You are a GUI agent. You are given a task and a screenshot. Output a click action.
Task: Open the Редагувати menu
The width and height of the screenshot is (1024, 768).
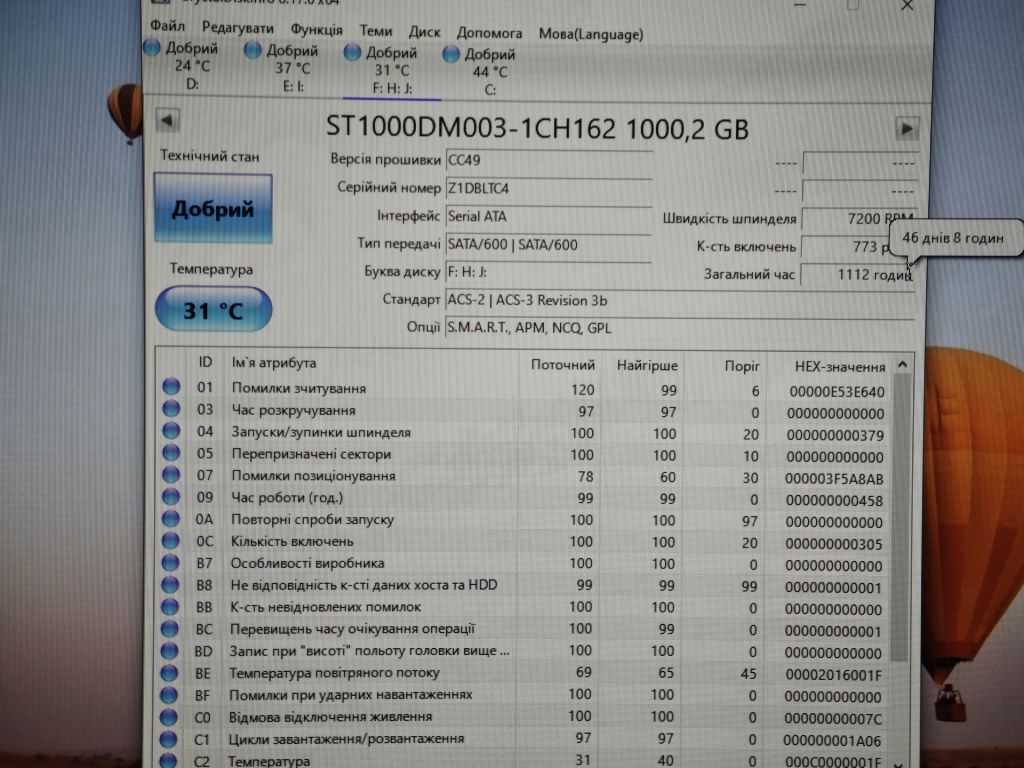click(237, 28)
